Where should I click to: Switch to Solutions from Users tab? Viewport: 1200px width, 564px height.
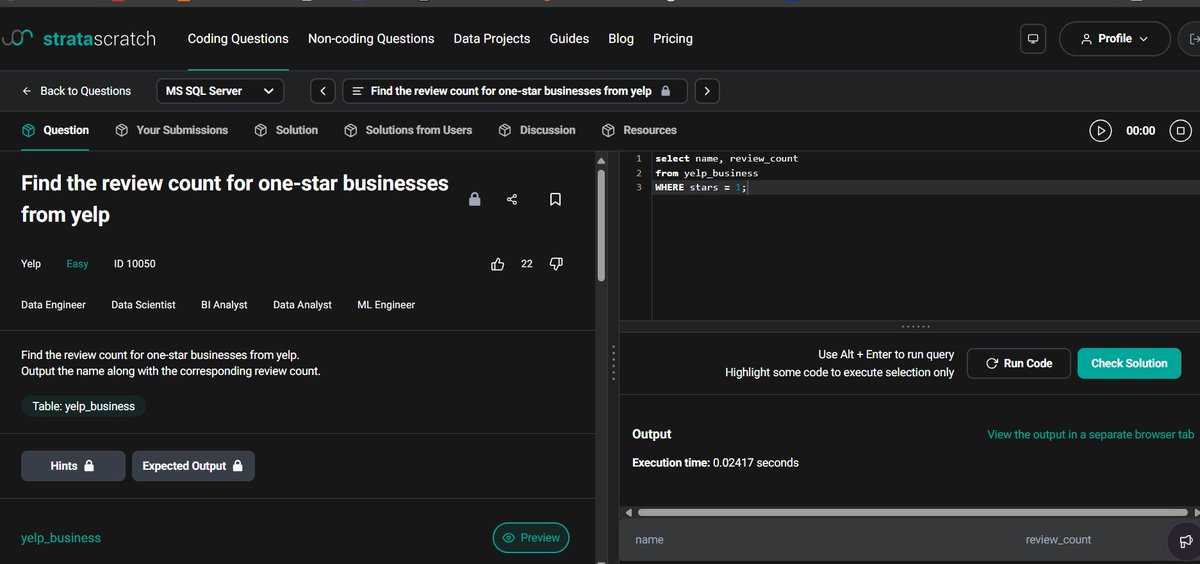(x=408, y=130)
